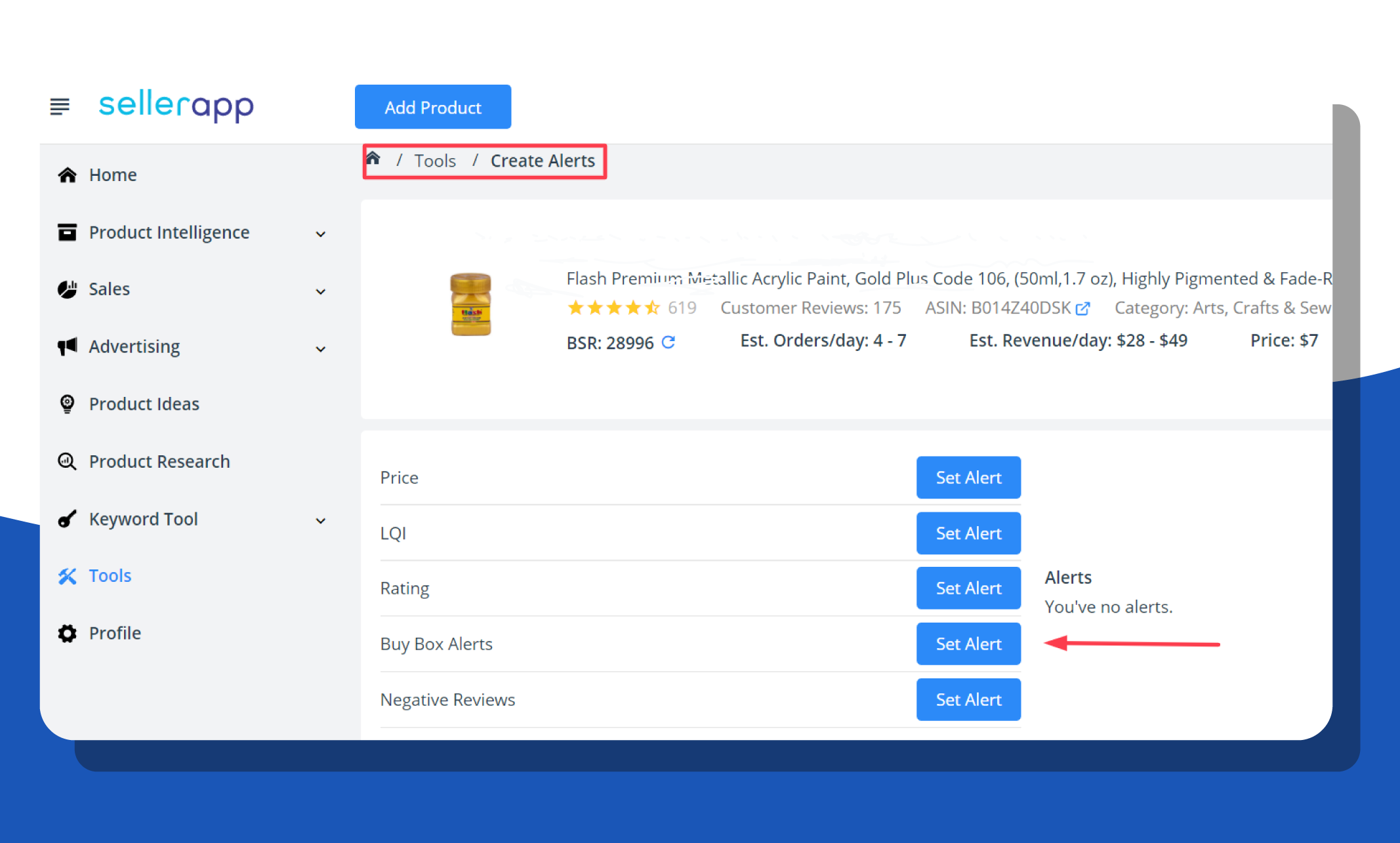This screenshot has width=1400, height=843.
Task: Open the Advertising sidebar label
Action: 134,346
